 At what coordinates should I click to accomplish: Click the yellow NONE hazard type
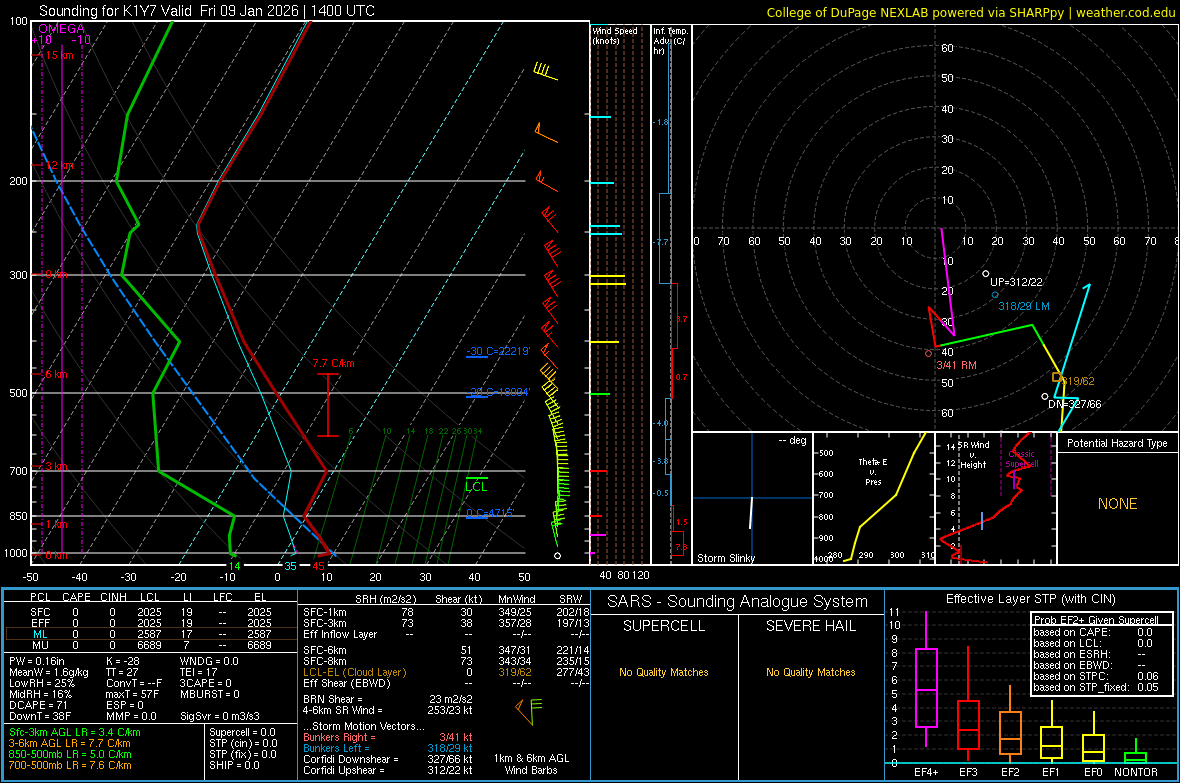pyautogui.click(x=1117, y=504)
